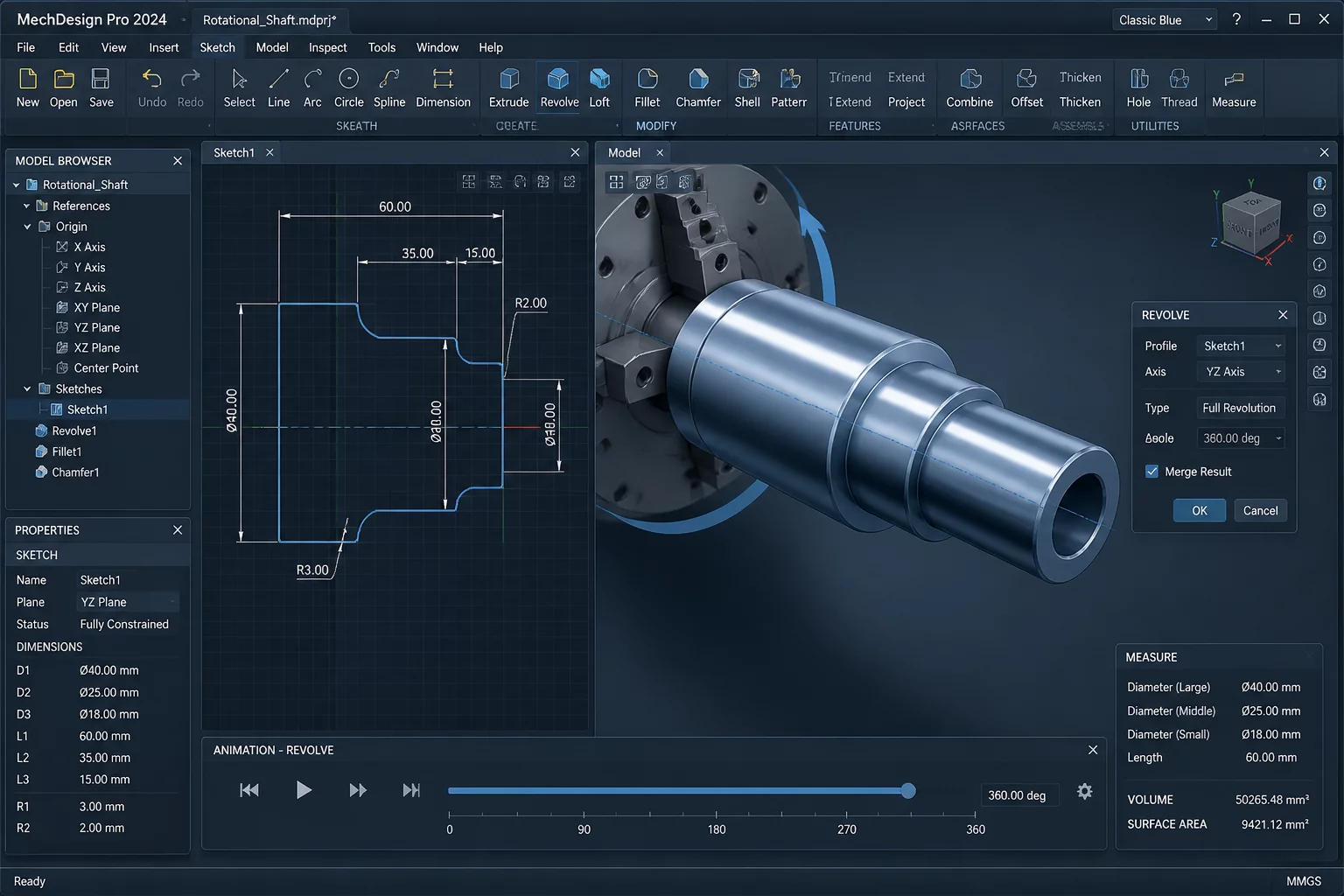Click the animation slider handle
1344x896 pixels.
(x=908, y=791)
